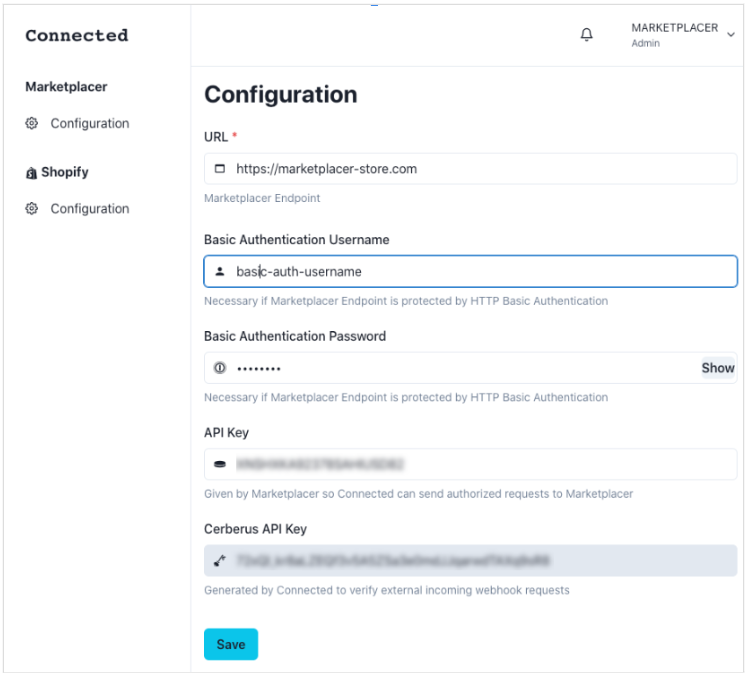Click the Marketplacer Endpoint helper text

[x=262, y=198]
